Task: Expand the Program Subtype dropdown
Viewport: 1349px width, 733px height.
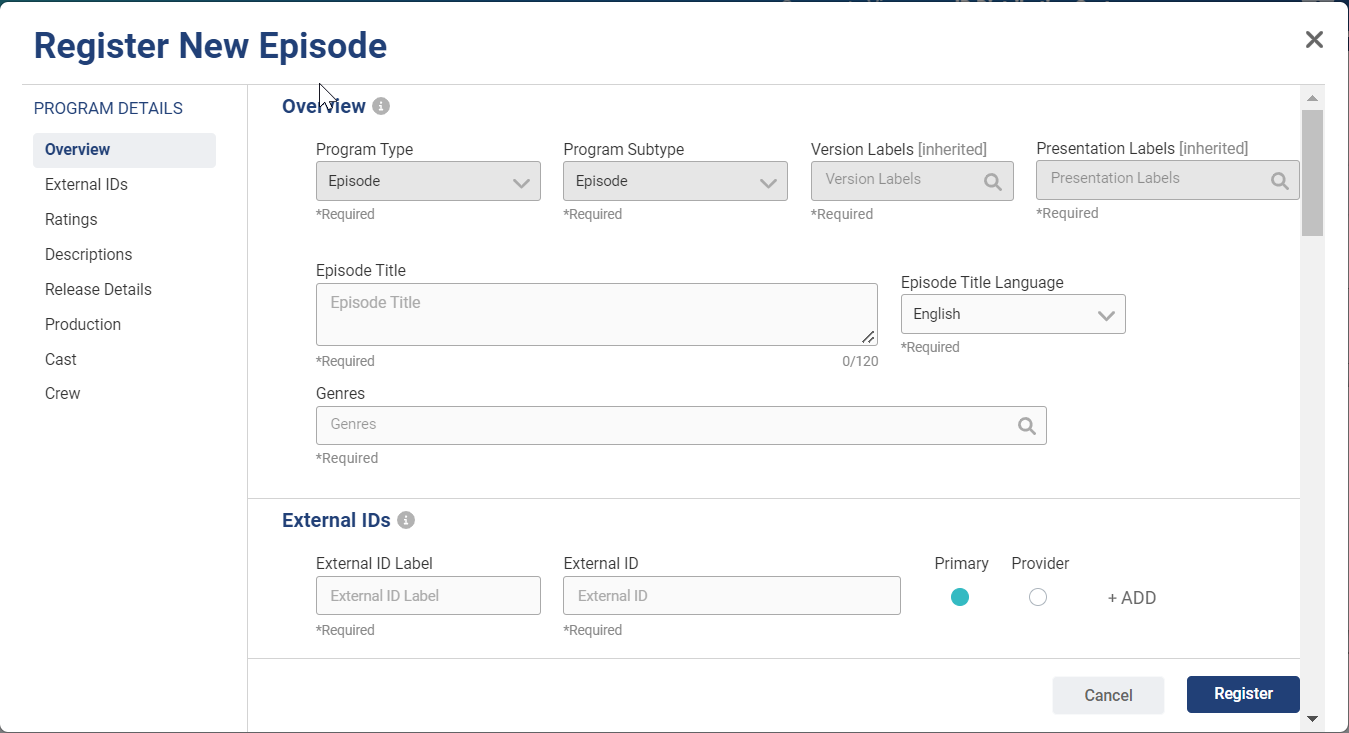Action: 675,182
